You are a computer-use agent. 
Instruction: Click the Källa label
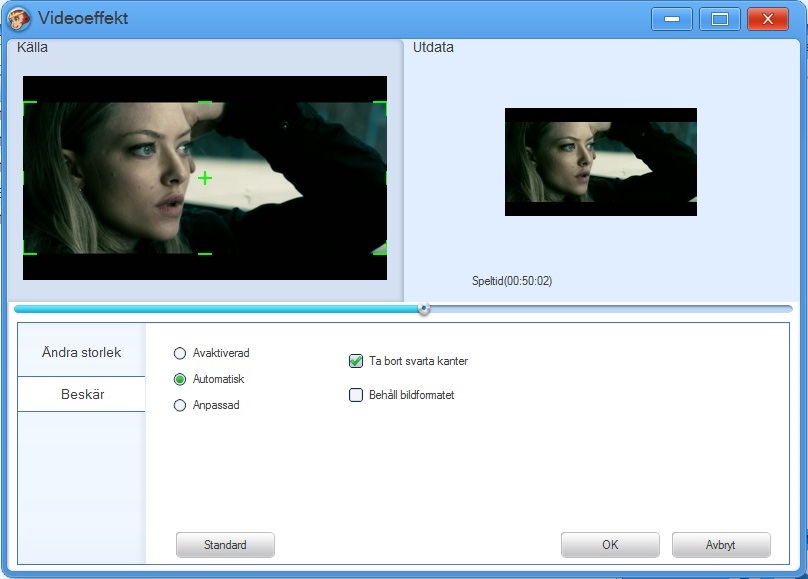pos(32,47)
